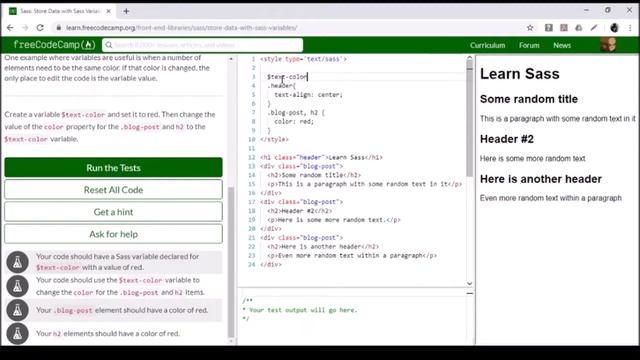Viewport: 640px width, 360px height.
Task: Click the '.header{' line in editor
Action: coord(282,86)
